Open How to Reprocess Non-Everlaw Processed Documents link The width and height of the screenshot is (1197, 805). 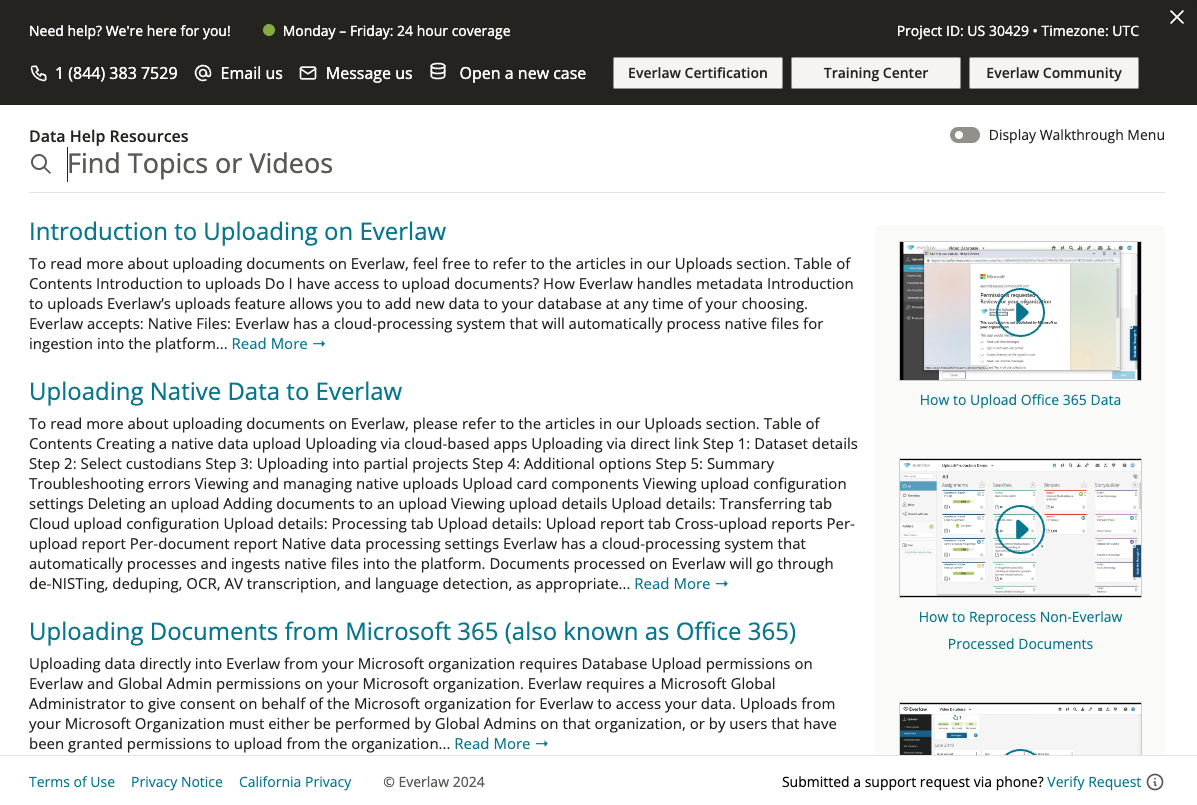pos(1020,630)
